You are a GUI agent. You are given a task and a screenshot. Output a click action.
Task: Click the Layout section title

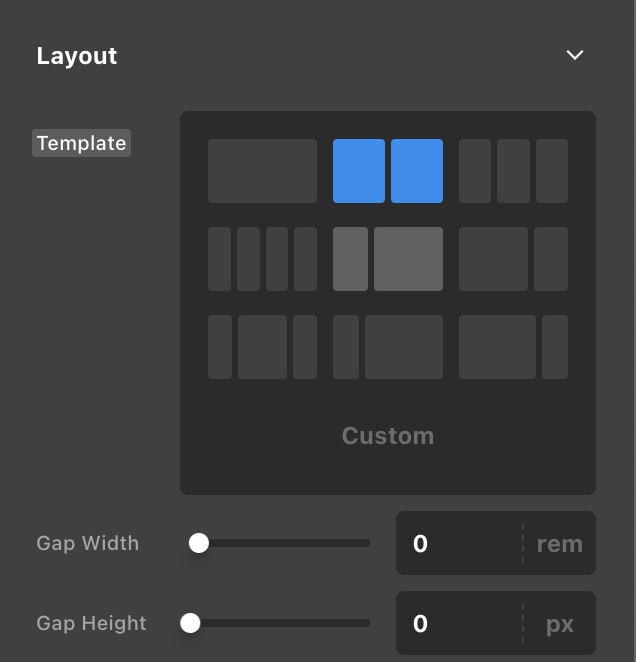point(77,56)
